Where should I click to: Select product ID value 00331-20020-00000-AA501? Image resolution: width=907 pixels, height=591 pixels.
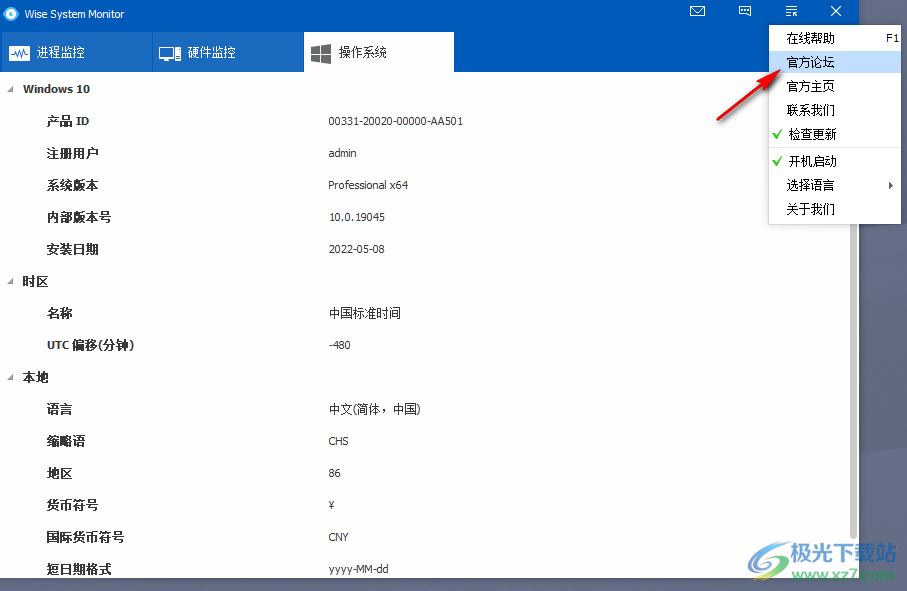(x=396, y=121)
